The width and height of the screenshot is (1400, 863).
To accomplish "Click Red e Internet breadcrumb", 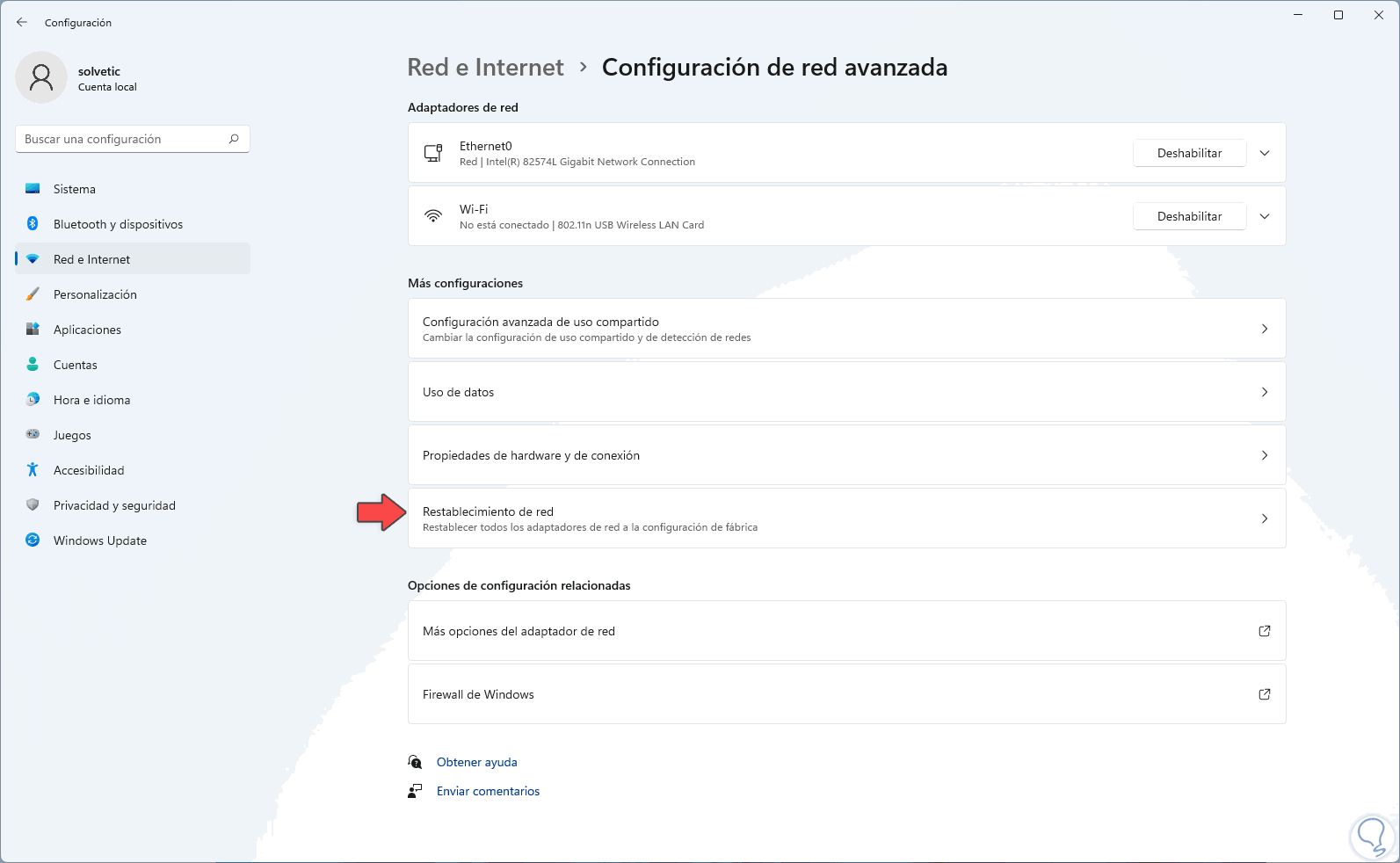I will tap(485, 68).
